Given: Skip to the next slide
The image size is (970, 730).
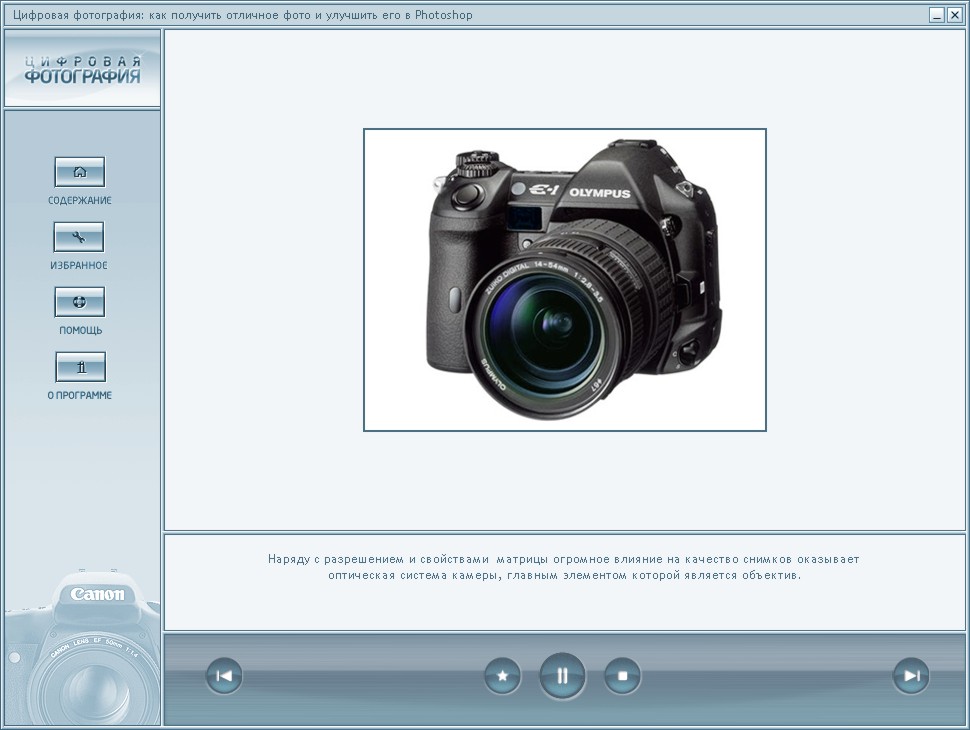Looking at the screenshot, I should (x=911, y=676).
